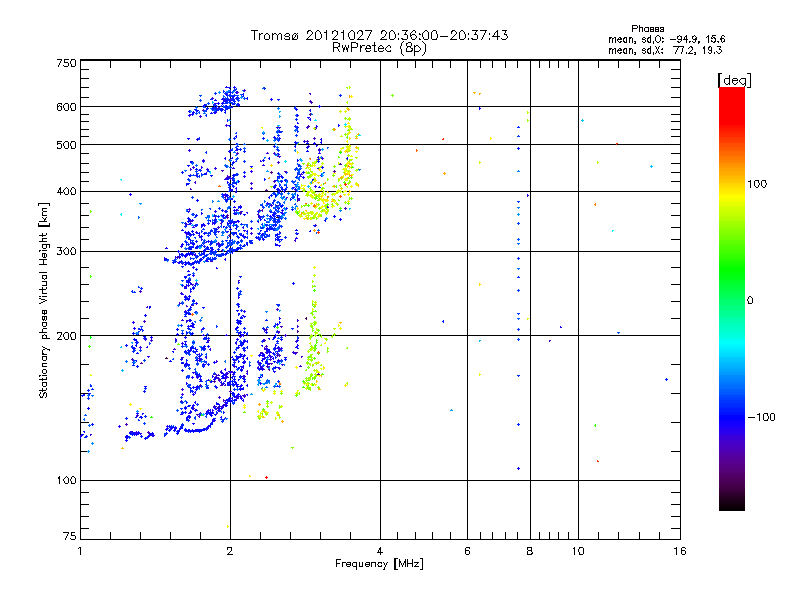Click the '400' y-axis tick label
This screenshot has height=600, width=800.
(66, 192)
